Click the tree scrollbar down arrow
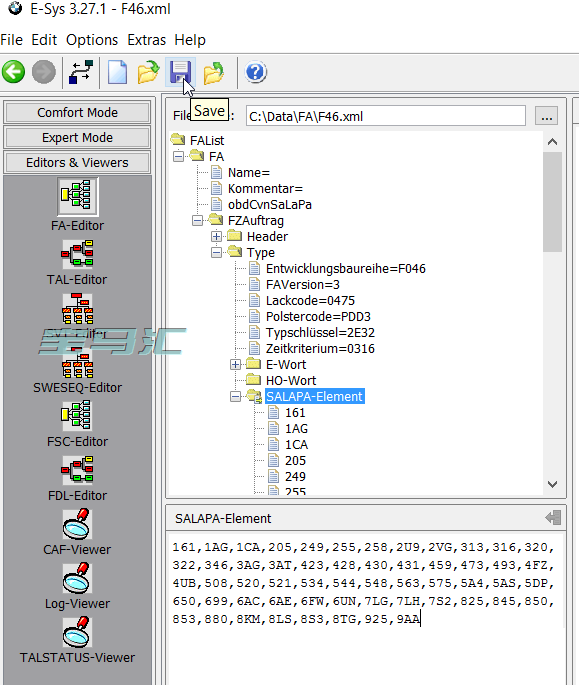 coord(552,484)
